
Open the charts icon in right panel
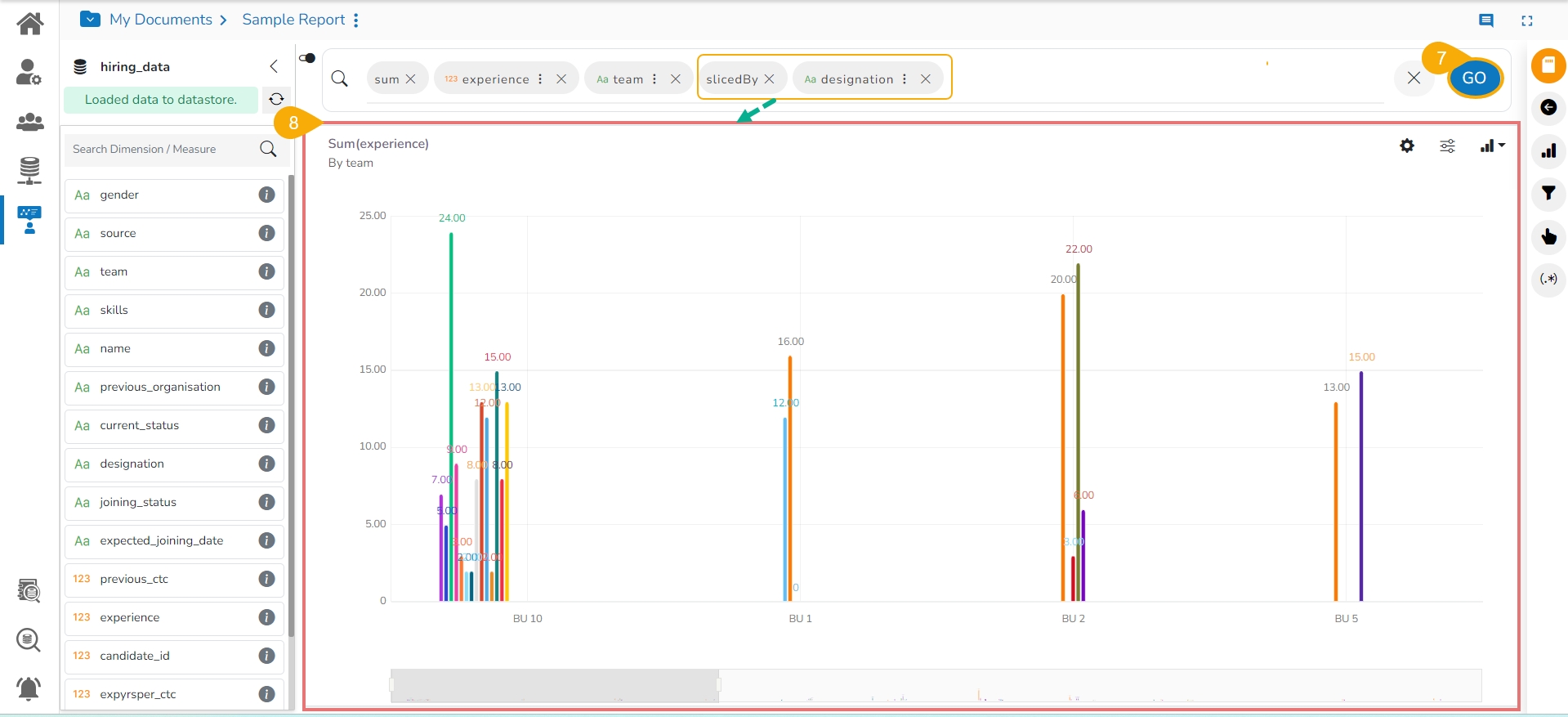pyautogui.click(x=1548, y=150)
